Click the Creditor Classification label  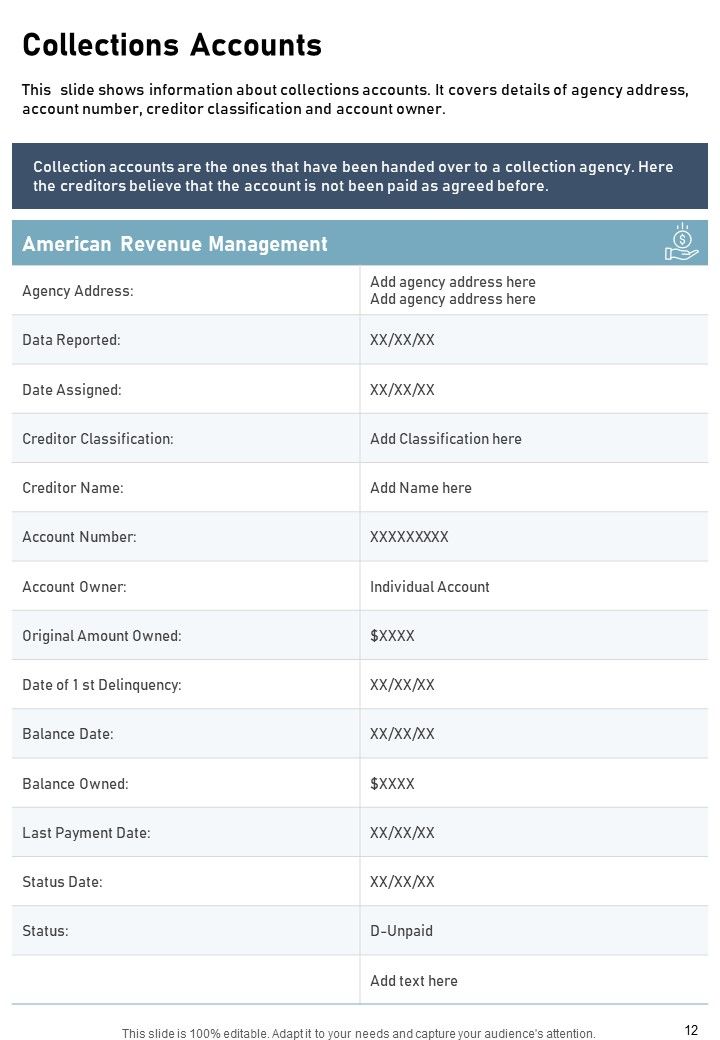click(97, 438)
